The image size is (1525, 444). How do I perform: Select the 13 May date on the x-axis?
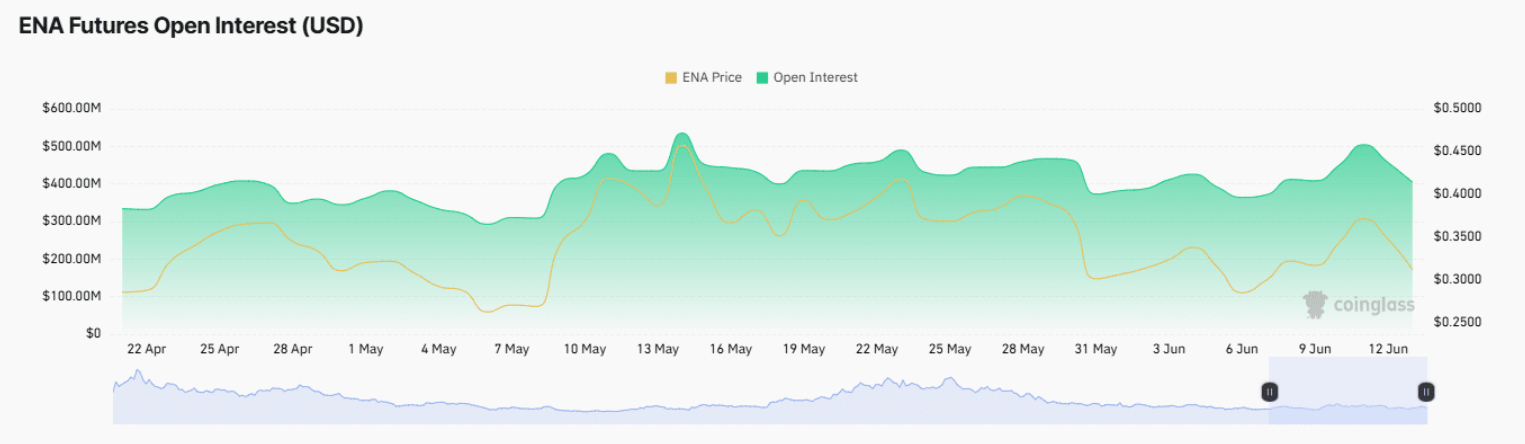pyautogui.click(x=658, y=349)
